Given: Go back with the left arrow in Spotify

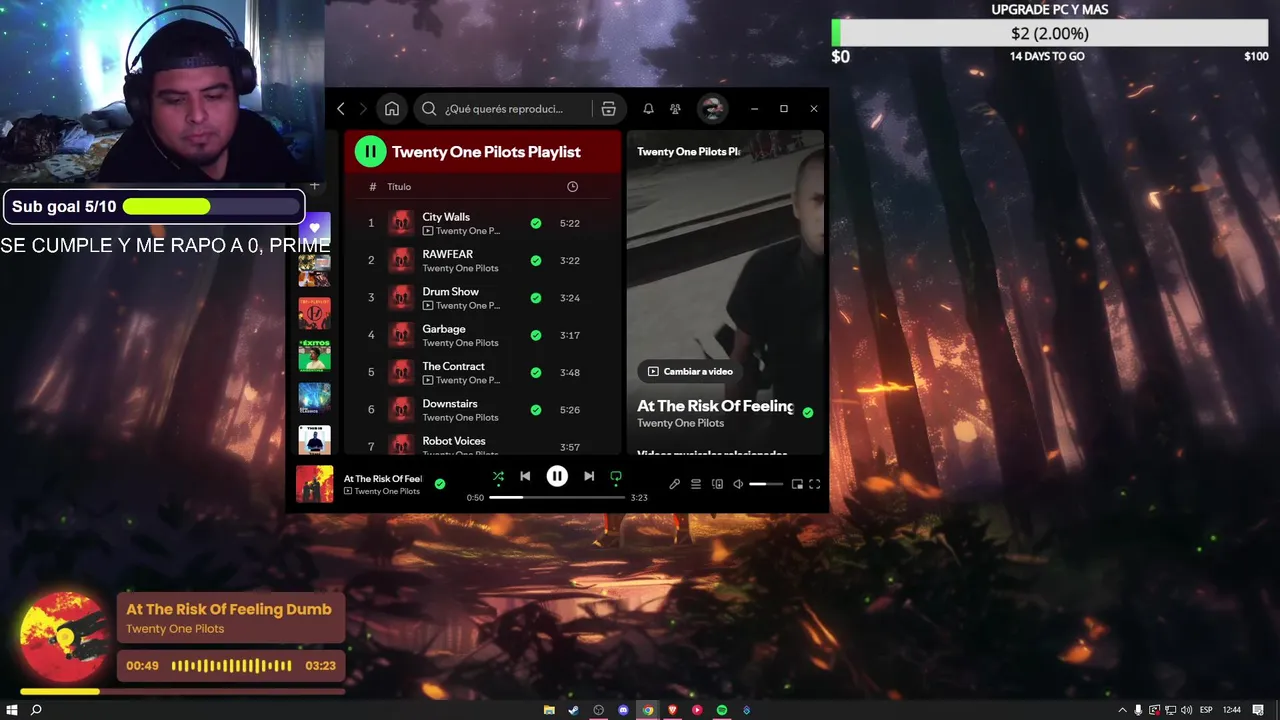Looking at the screenshot, I should coord(341,109).
